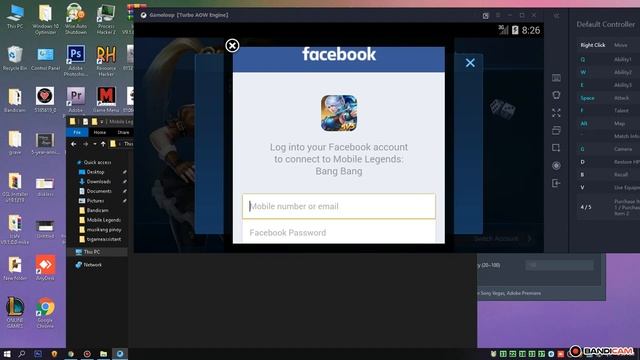Open the File tab in File Explorer
Viewport: 640px width, 360px height.
tap(77, 132)
